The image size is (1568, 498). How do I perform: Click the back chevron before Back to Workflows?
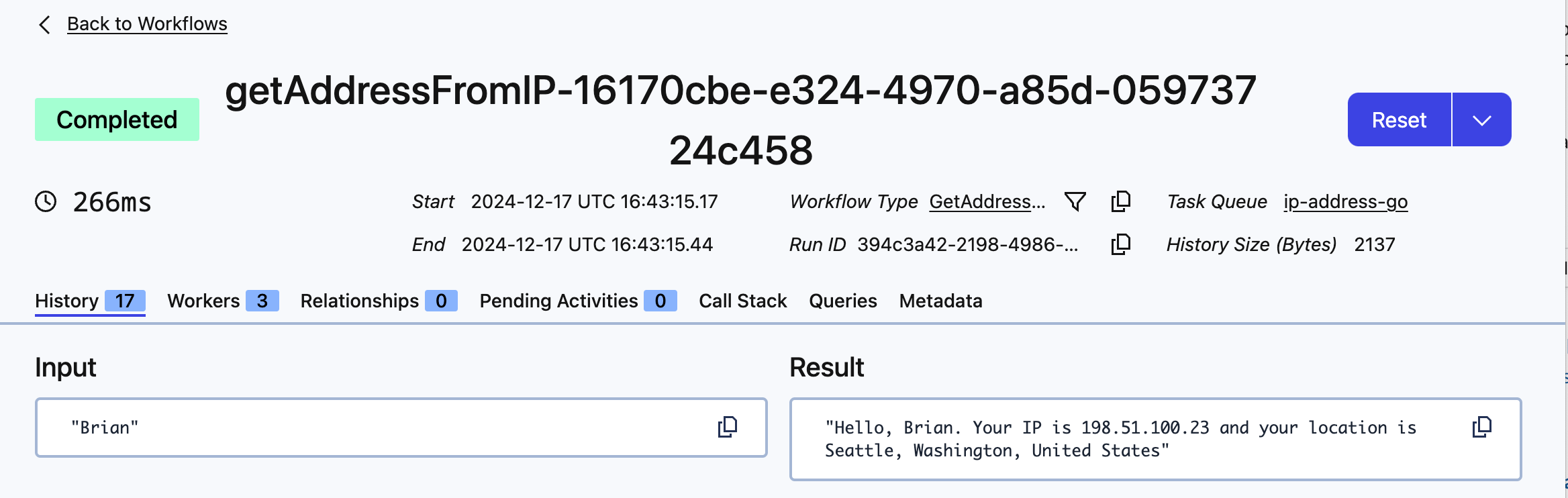coord(44,23)
